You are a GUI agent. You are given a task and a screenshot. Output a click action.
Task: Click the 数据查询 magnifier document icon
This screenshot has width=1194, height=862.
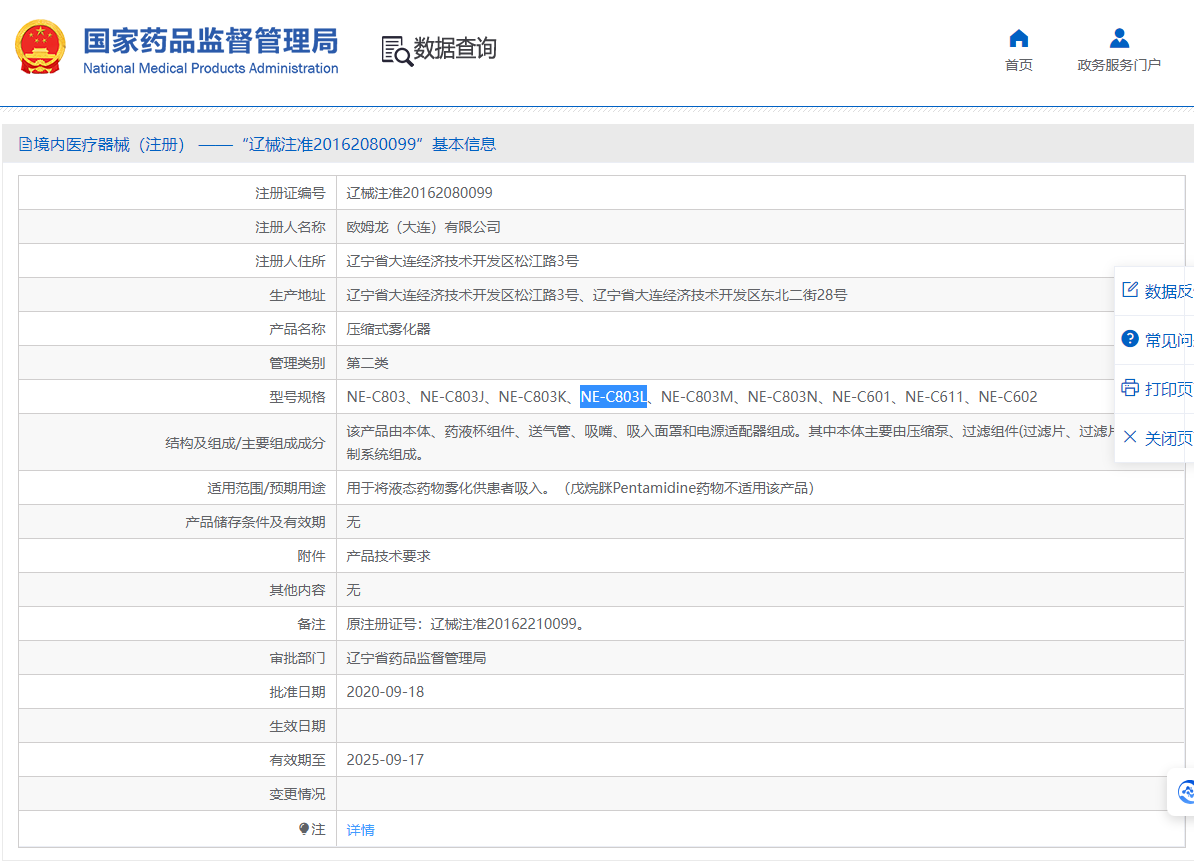point(396,50)
